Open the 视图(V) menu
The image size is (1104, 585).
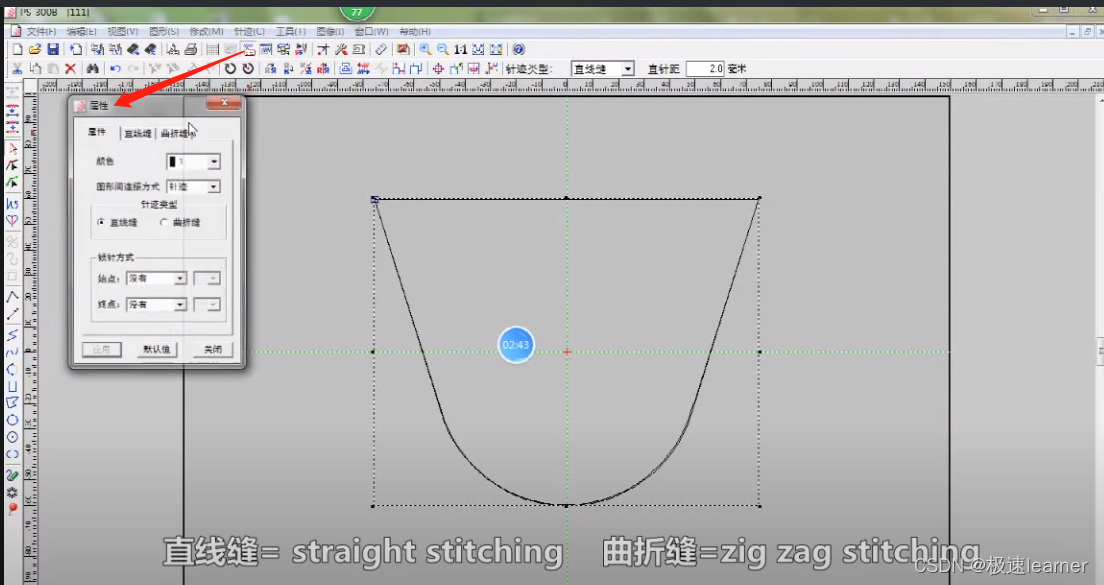[123, 32]
